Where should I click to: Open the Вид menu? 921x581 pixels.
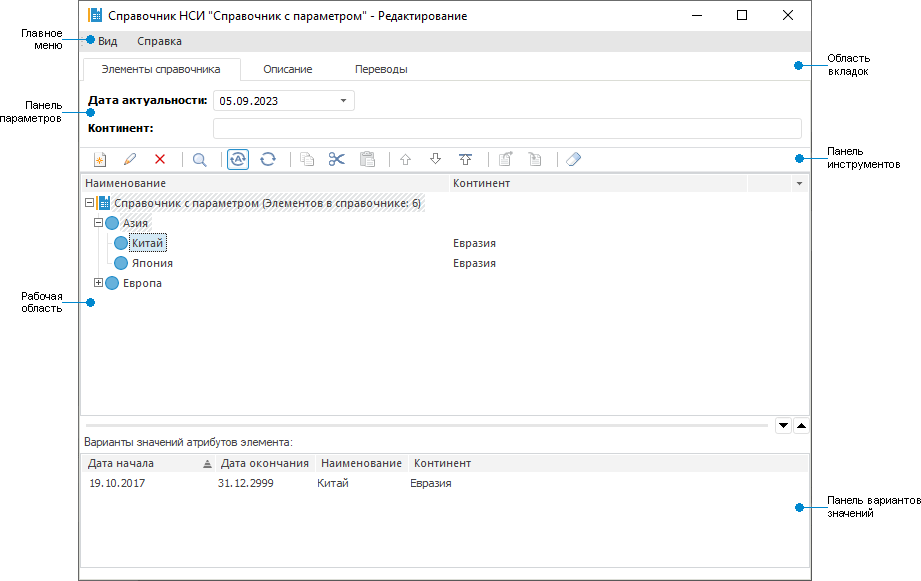click(107, 41)
